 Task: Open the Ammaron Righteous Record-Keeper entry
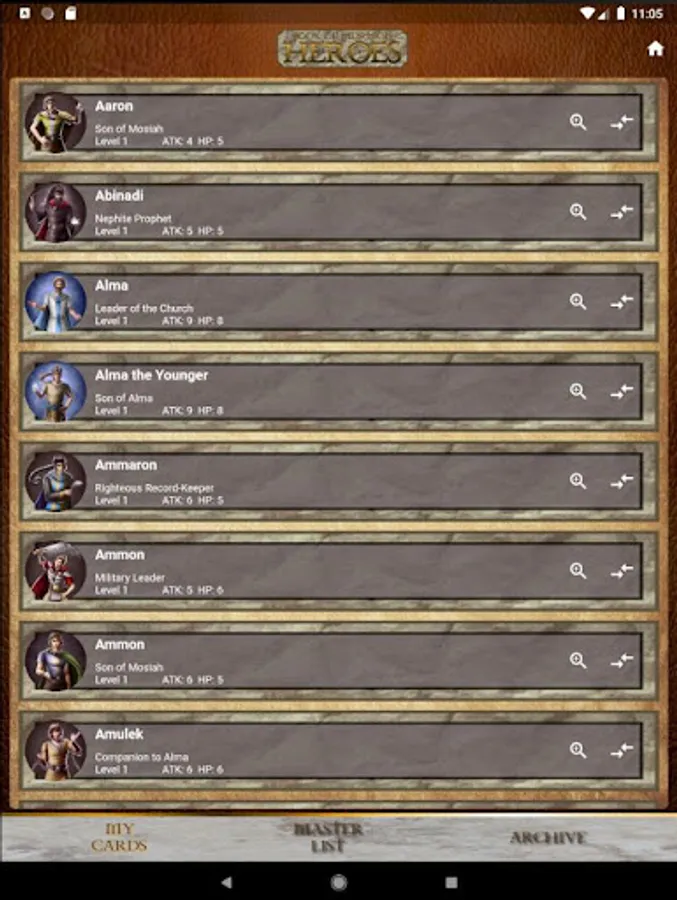click(339, 481)
